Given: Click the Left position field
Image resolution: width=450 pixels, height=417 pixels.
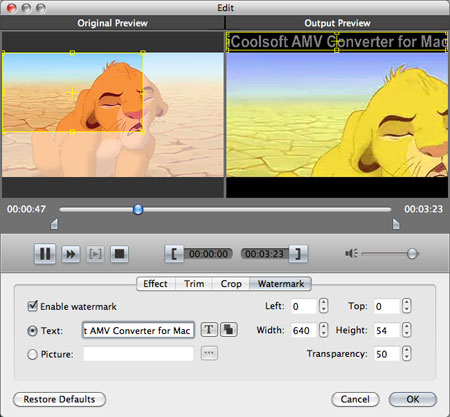Looking at the screenshot, I should (303, 306).
